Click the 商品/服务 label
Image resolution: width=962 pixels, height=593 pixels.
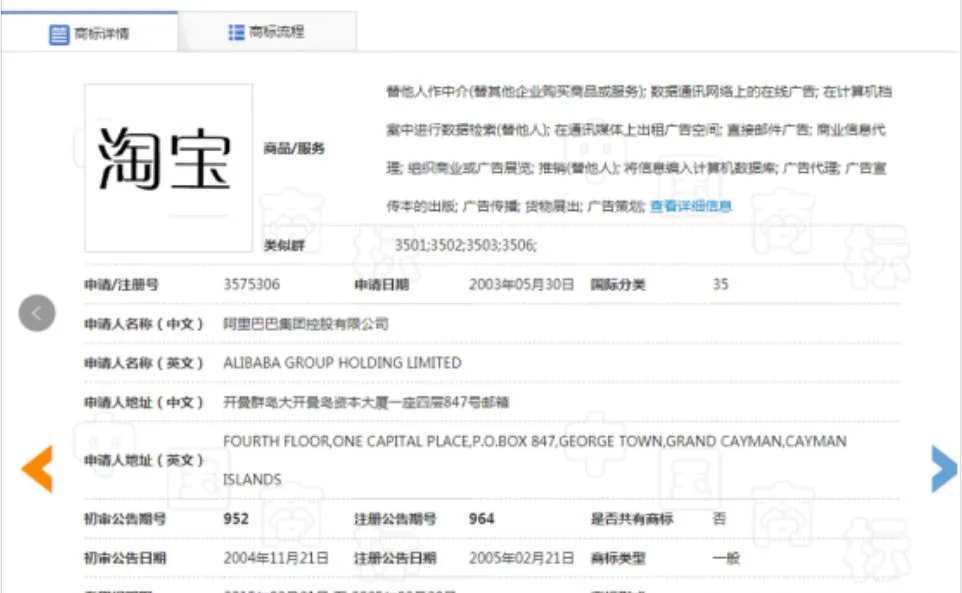pos(294,148)
